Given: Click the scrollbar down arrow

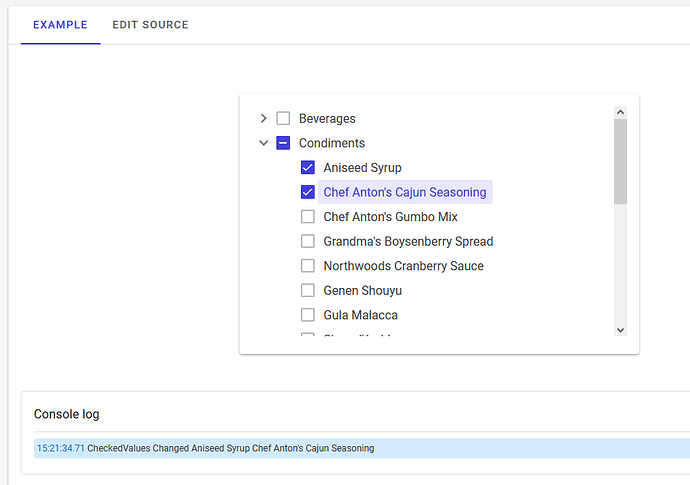Looking at the screenshot, I should (620, 329).
